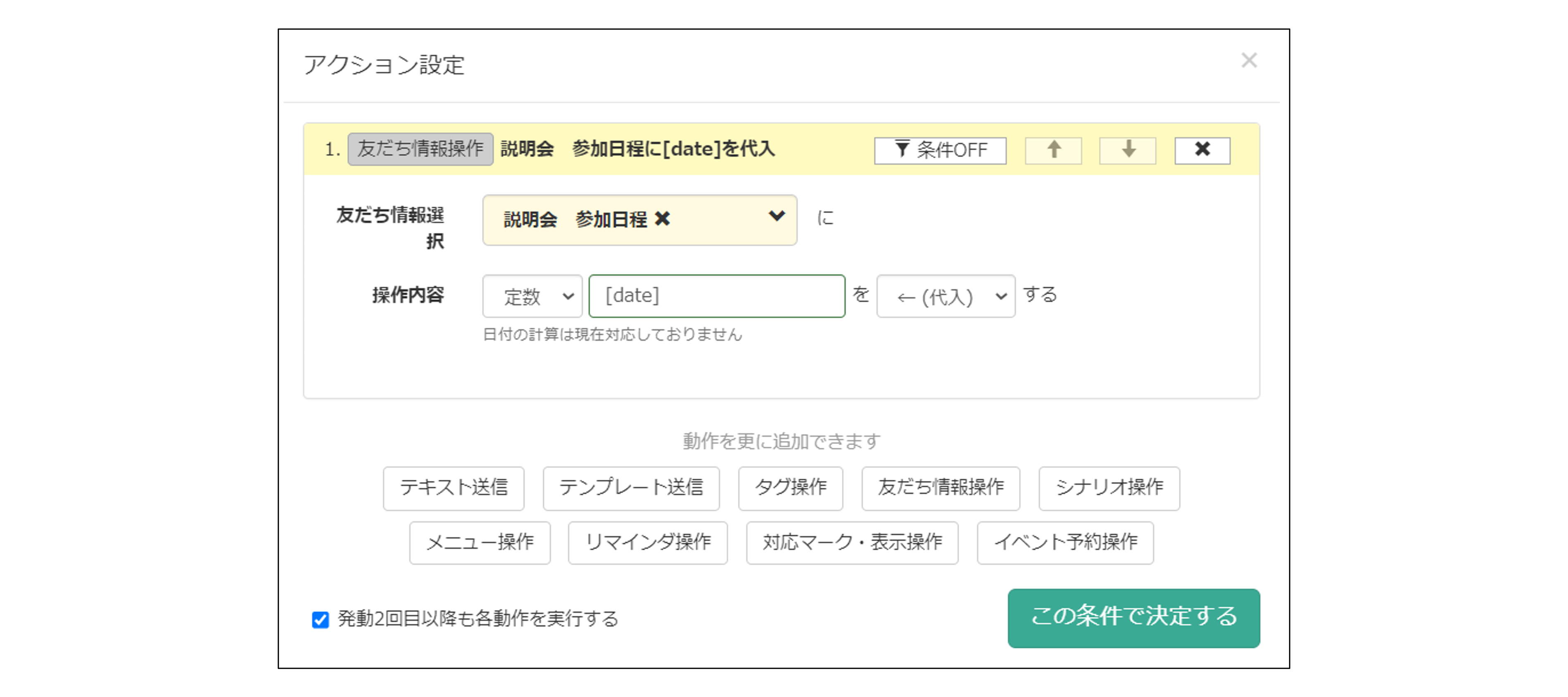
Task: Add a 対応マーク・表示操作 action
Action: [x=852, y=542]
